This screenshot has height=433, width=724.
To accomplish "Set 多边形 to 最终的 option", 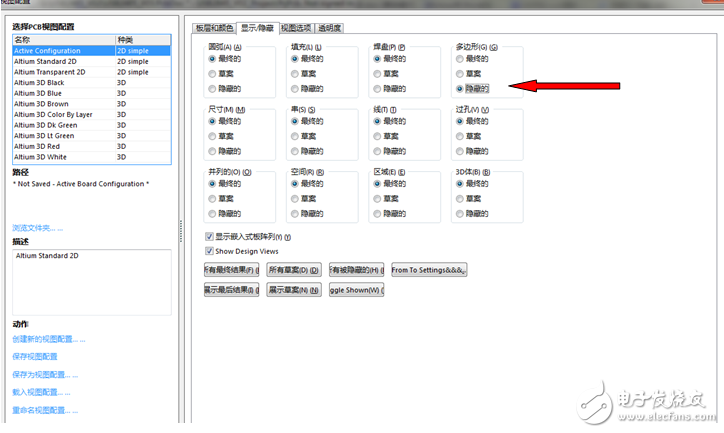I will [460, 59].
